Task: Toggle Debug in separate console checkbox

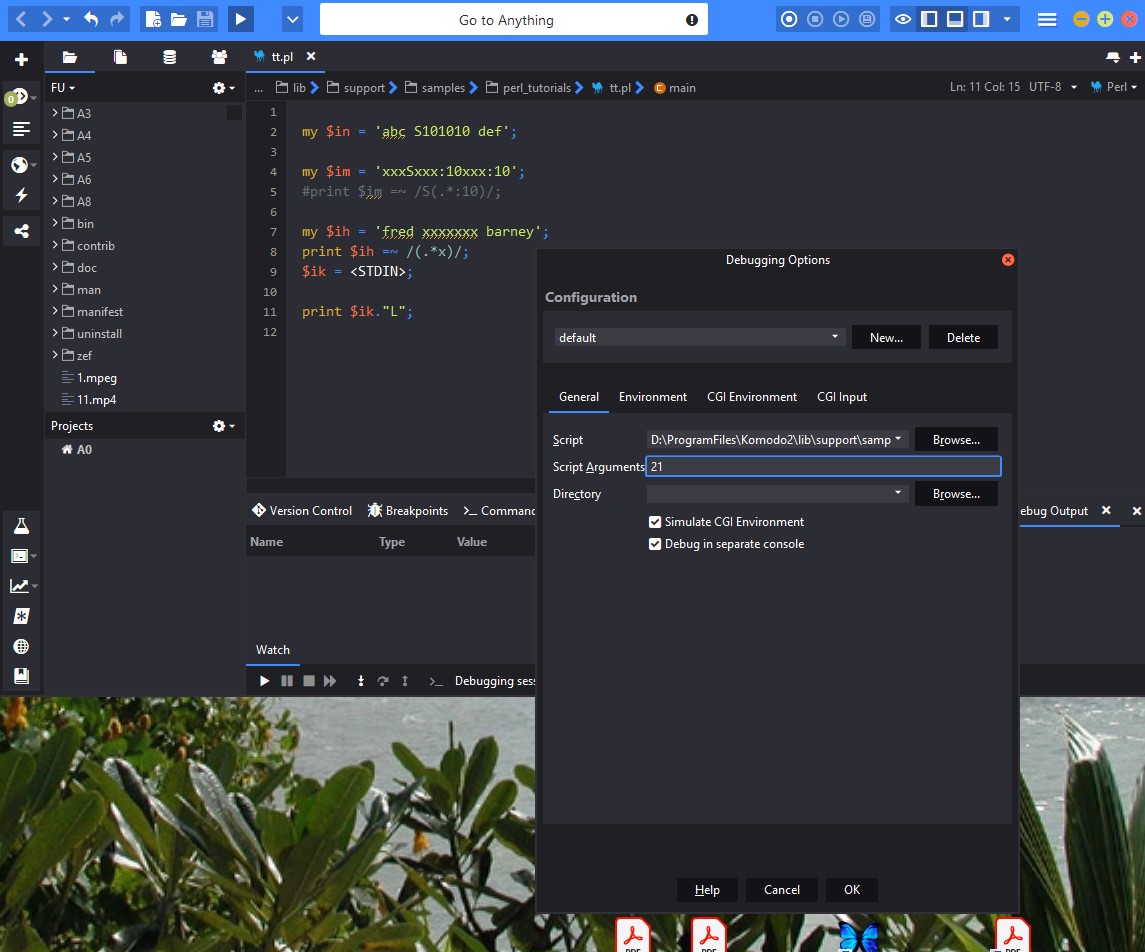Action: (655, 544)
